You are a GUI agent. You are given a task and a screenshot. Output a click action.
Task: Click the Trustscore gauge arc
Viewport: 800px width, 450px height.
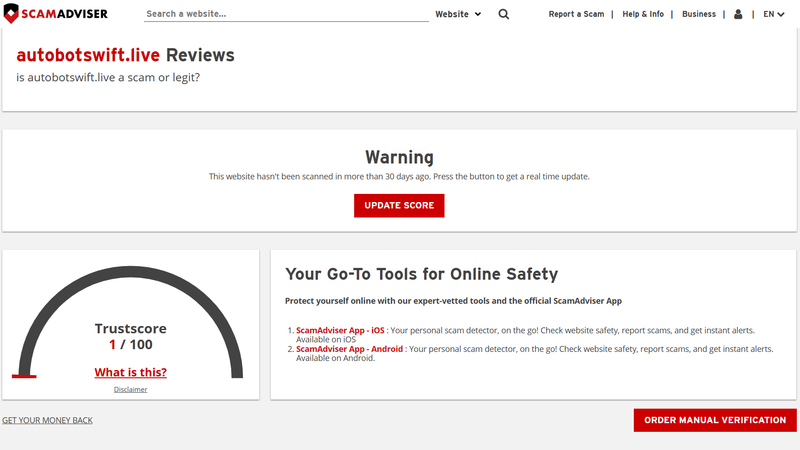tap(131, 273)
